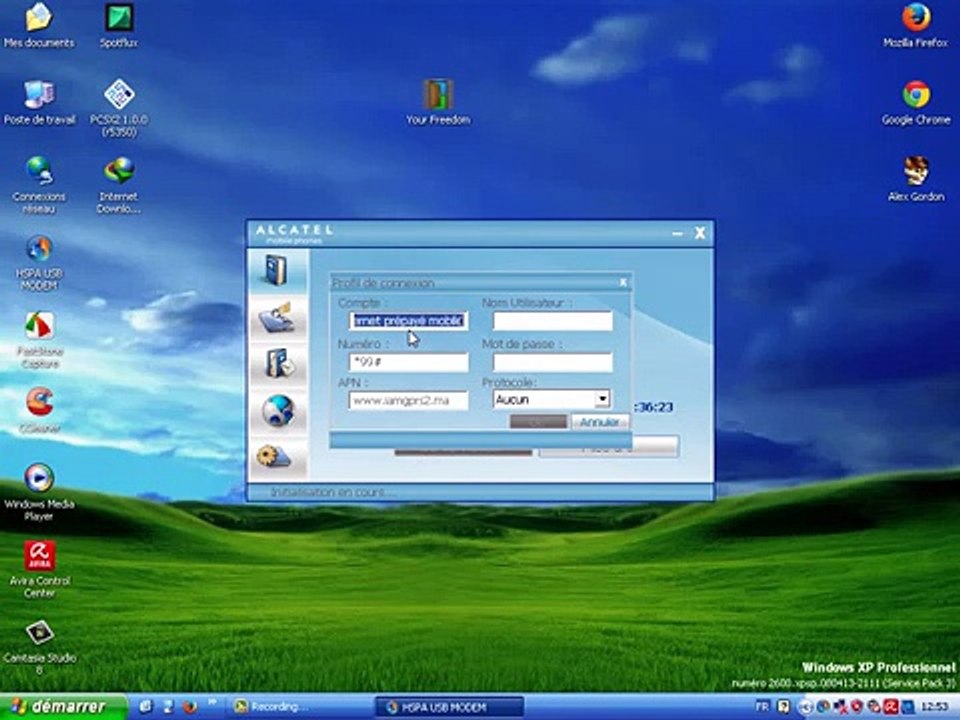Open Avira Control Center icon

click(39, 569)
